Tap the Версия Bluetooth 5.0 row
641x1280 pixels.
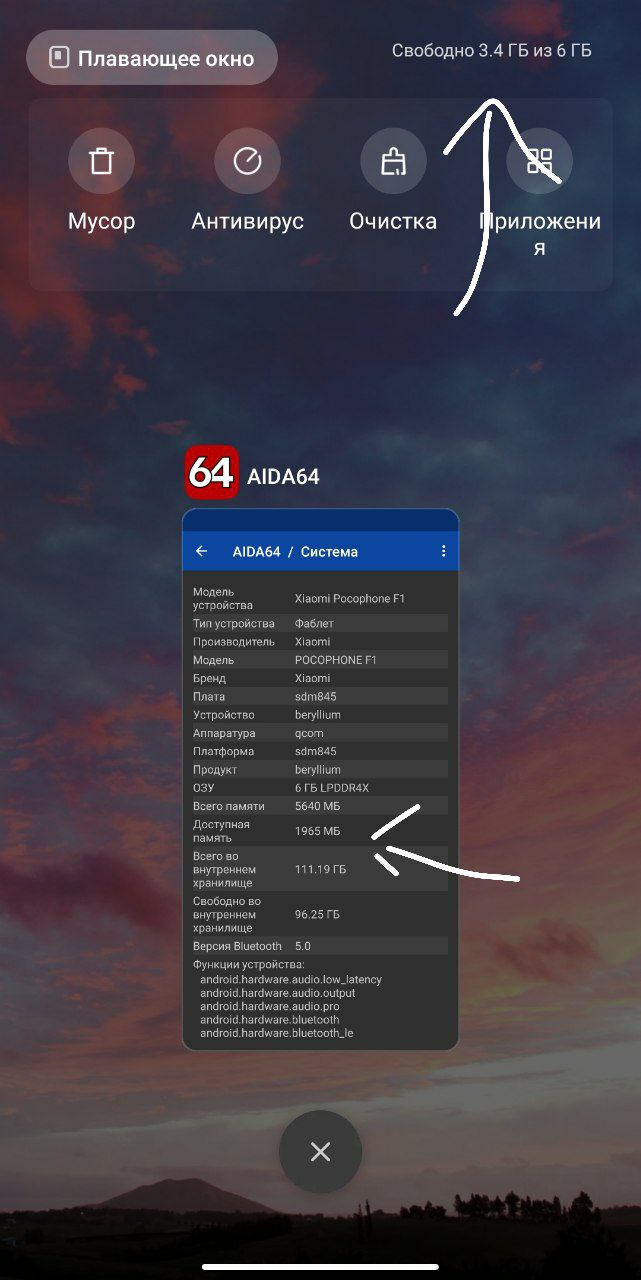pyautogui.click(x=320, y=946)
